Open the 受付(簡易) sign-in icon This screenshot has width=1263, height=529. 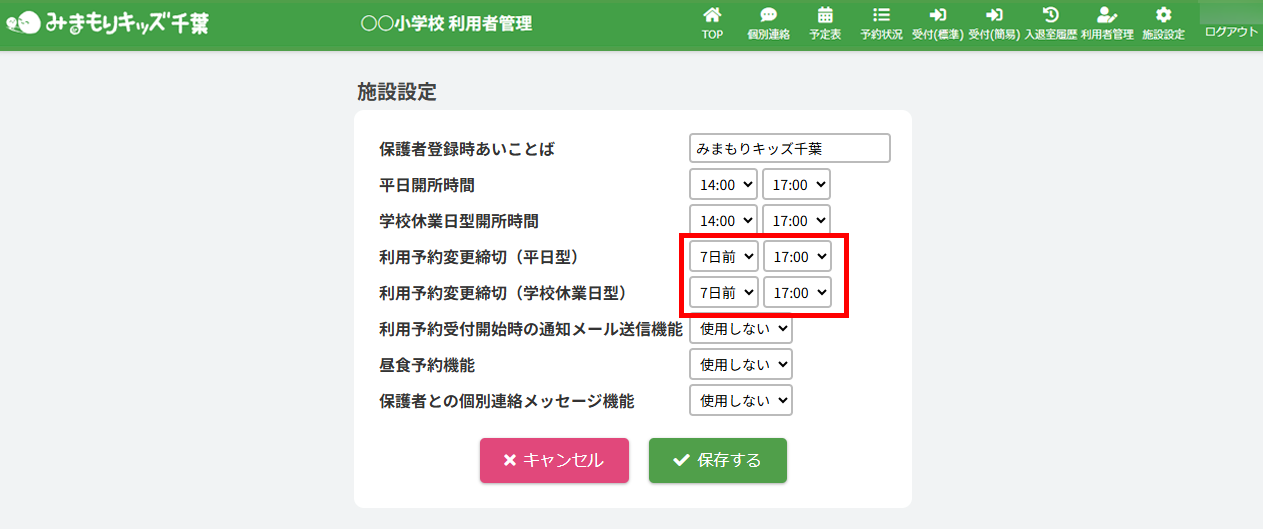point(993,16)
